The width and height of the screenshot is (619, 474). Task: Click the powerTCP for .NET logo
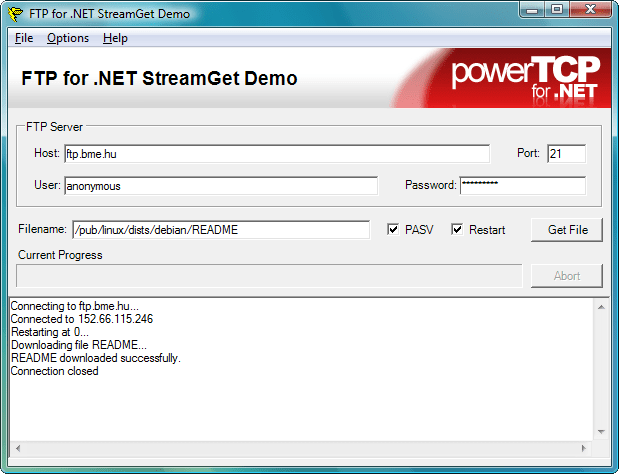tap(525, 81)
